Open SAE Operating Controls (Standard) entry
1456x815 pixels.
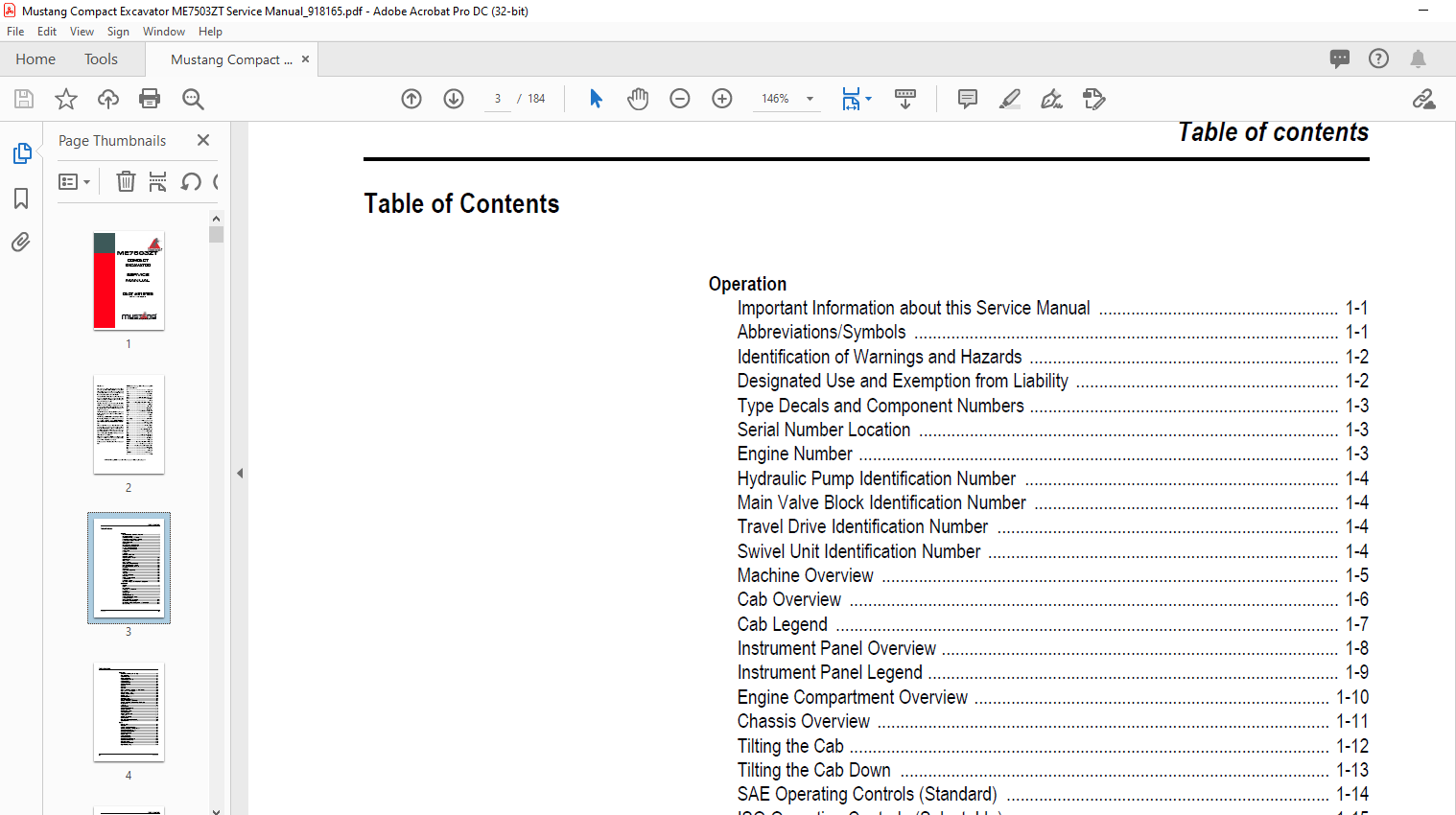[1052, 795]
